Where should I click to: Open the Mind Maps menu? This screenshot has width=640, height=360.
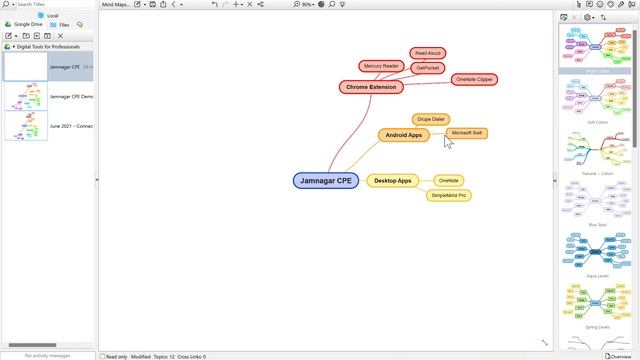click(116, 4)
